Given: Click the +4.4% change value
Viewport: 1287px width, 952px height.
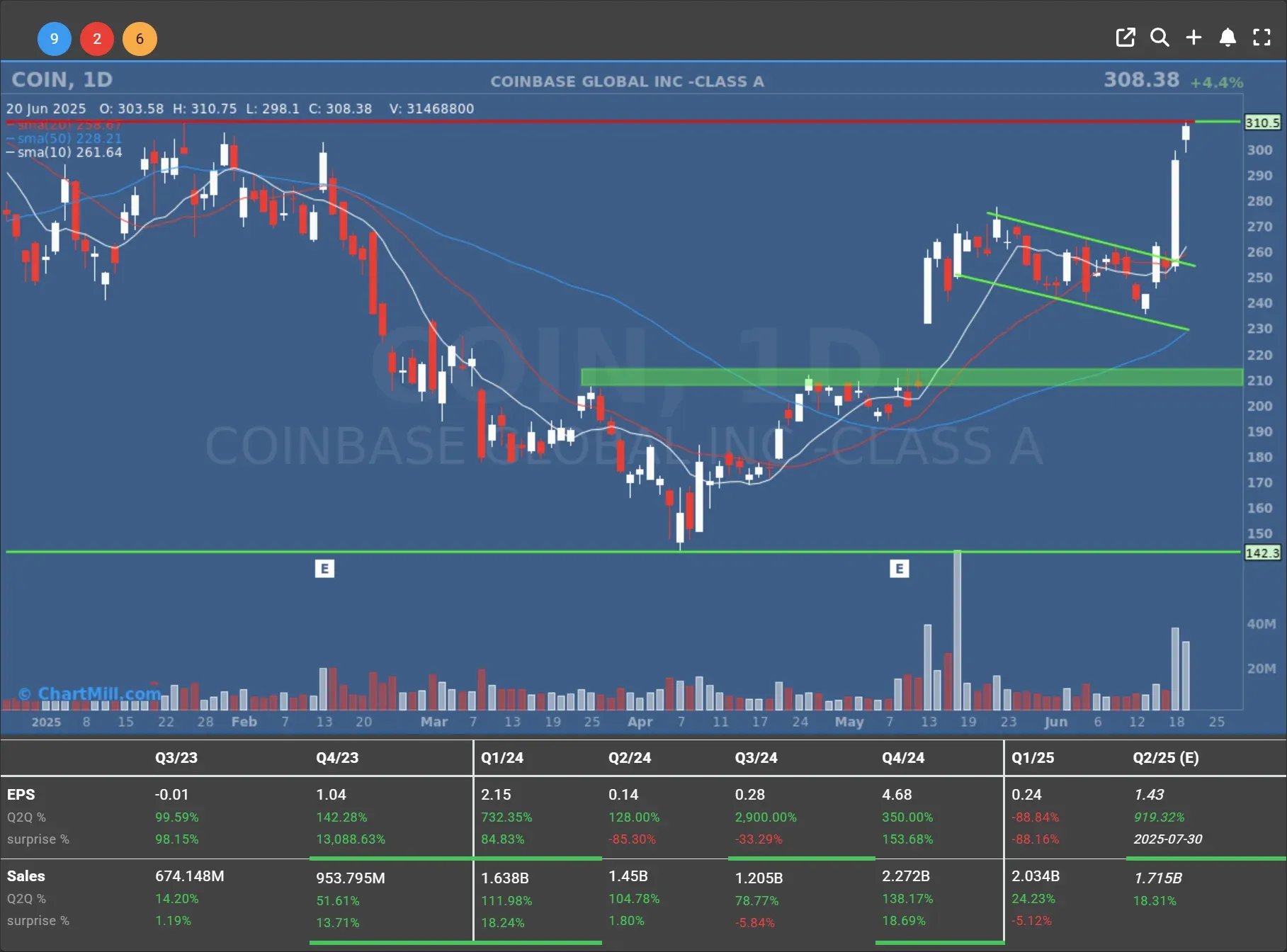Looking at the screenshot, I should [1217, 83].
